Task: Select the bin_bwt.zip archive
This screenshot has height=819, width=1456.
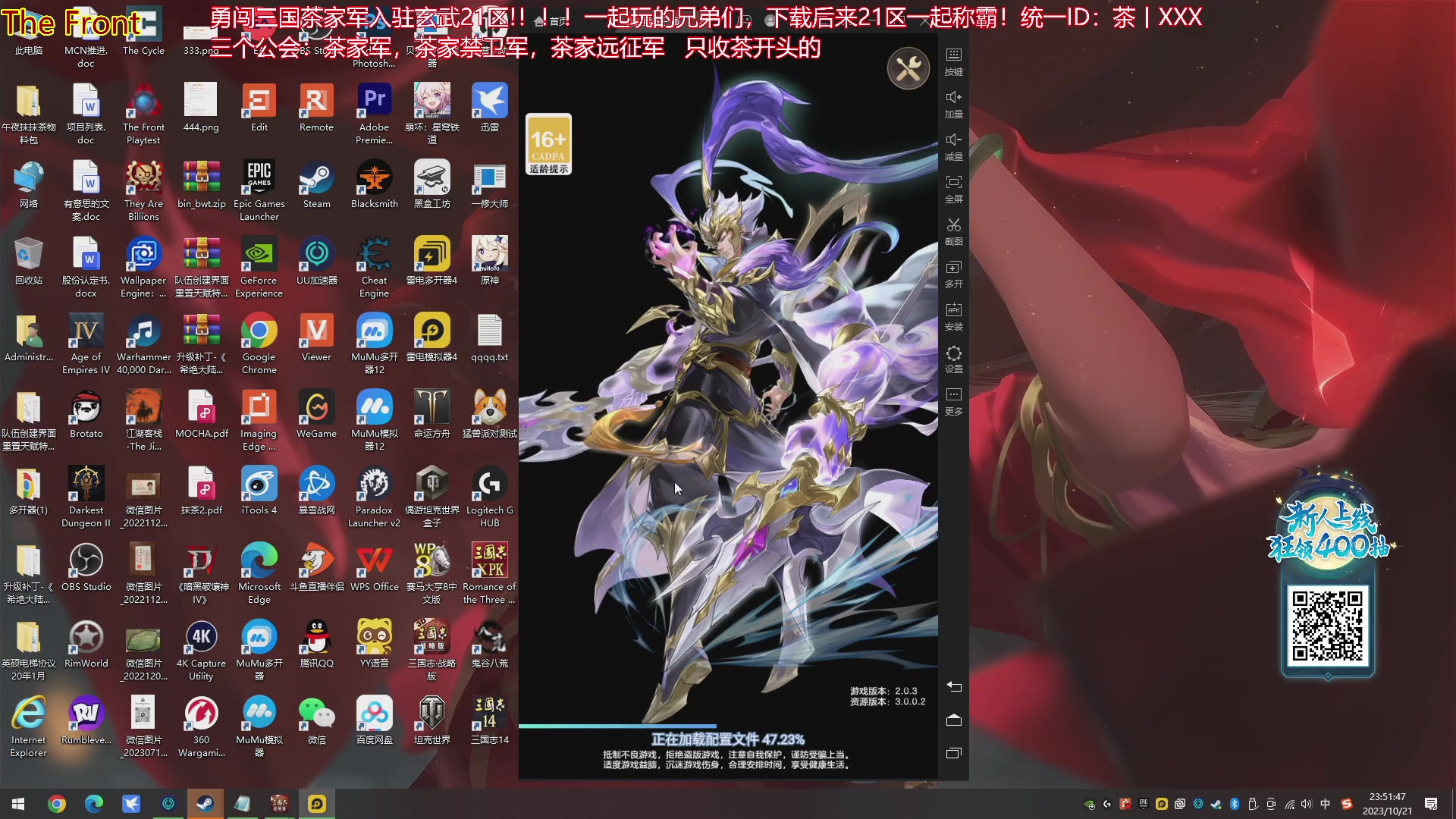Action: (201, 184)
